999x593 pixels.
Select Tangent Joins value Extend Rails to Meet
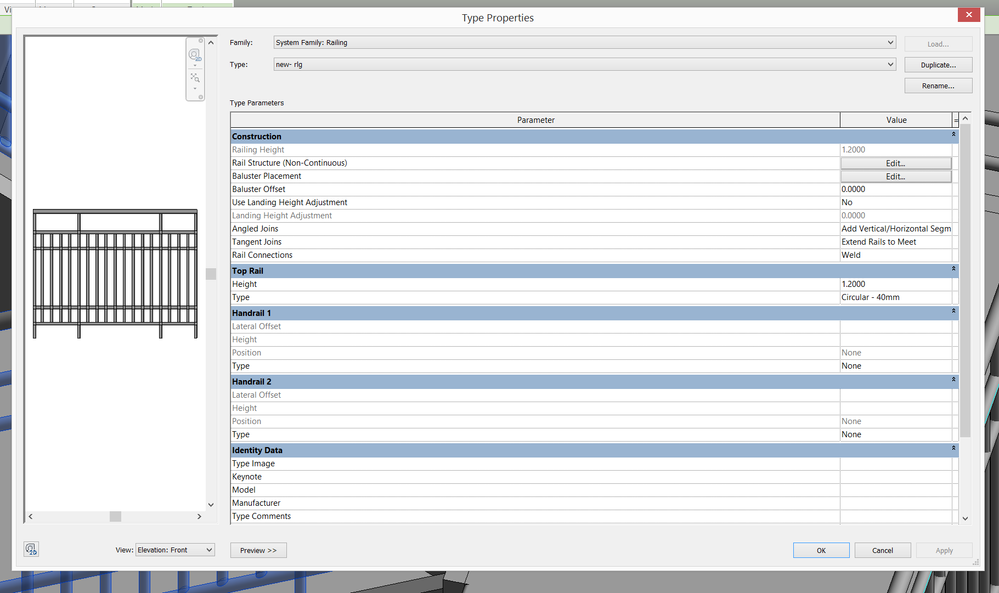[896, 242]
